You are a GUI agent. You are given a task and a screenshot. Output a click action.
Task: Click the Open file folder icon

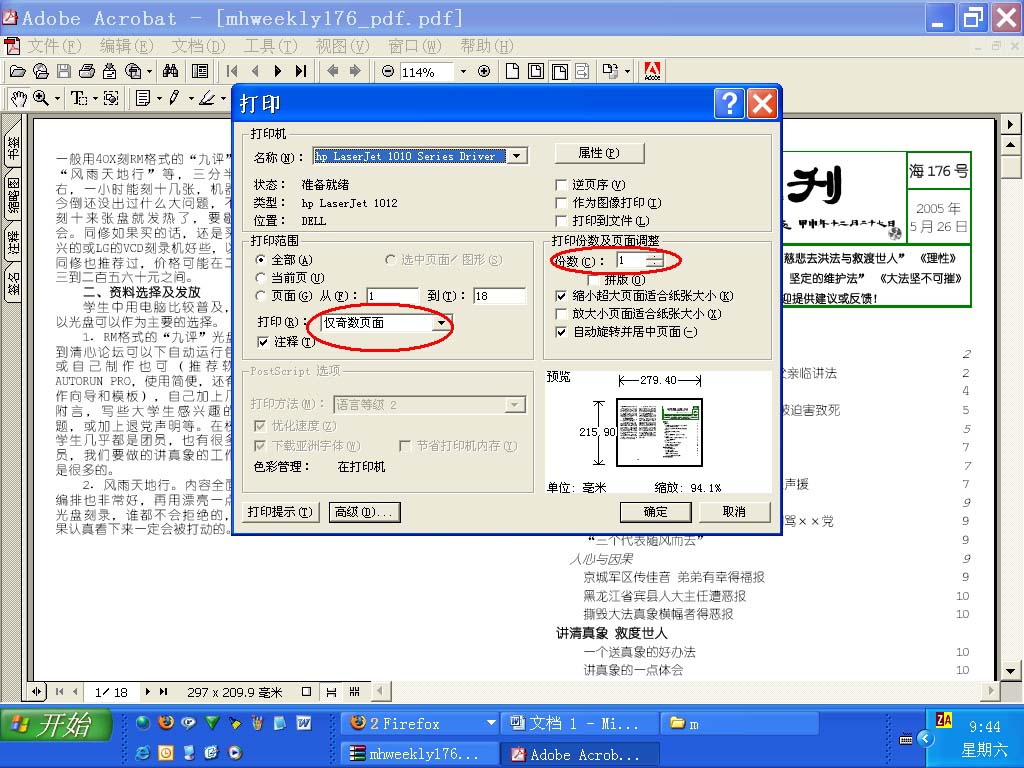(17, 71)
